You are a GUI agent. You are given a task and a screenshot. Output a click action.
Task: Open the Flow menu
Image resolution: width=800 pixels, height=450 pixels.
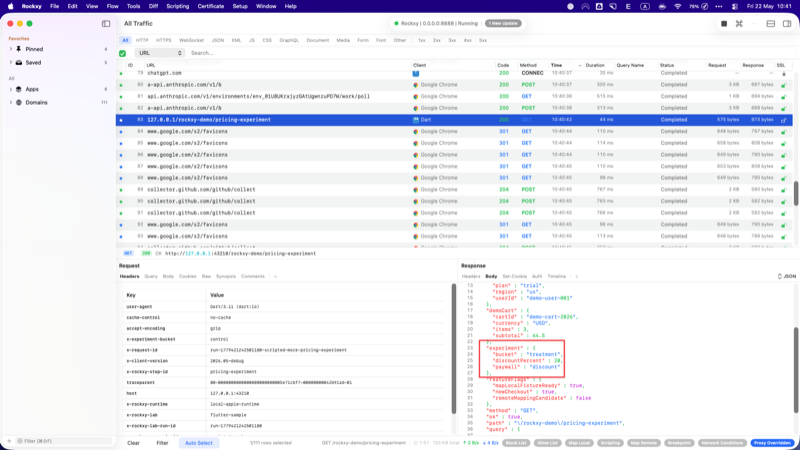pyautogui.click(x=112, y=7)
